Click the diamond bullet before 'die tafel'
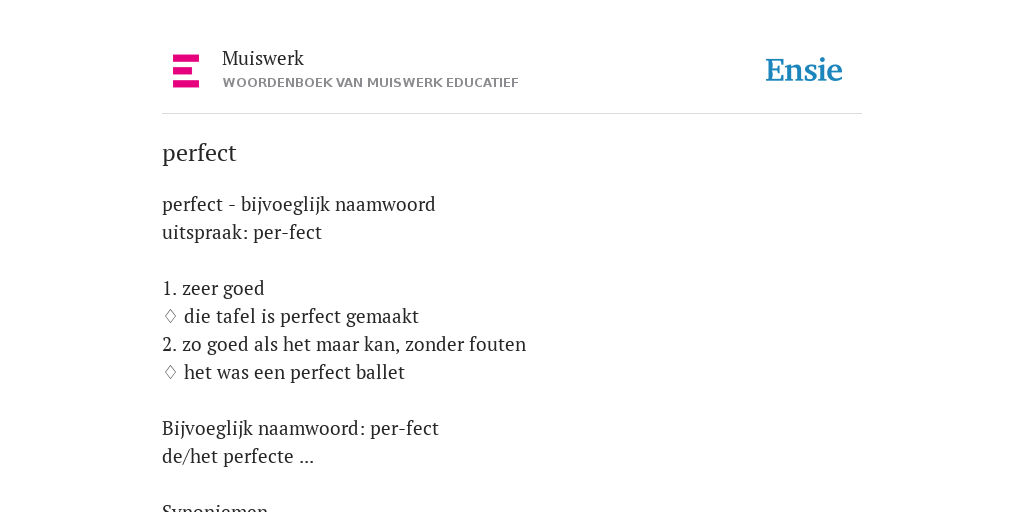 coord(170,317)
